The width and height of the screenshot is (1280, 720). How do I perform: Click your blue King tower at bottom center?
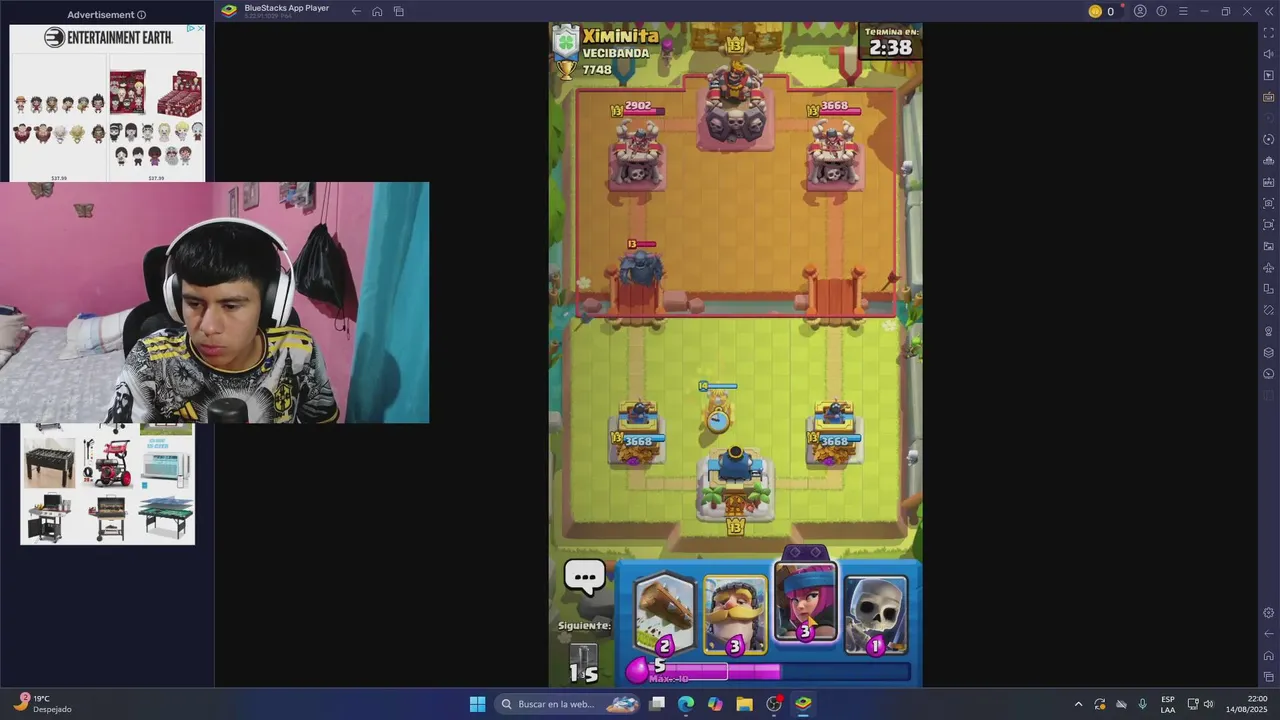pos(735,483)
